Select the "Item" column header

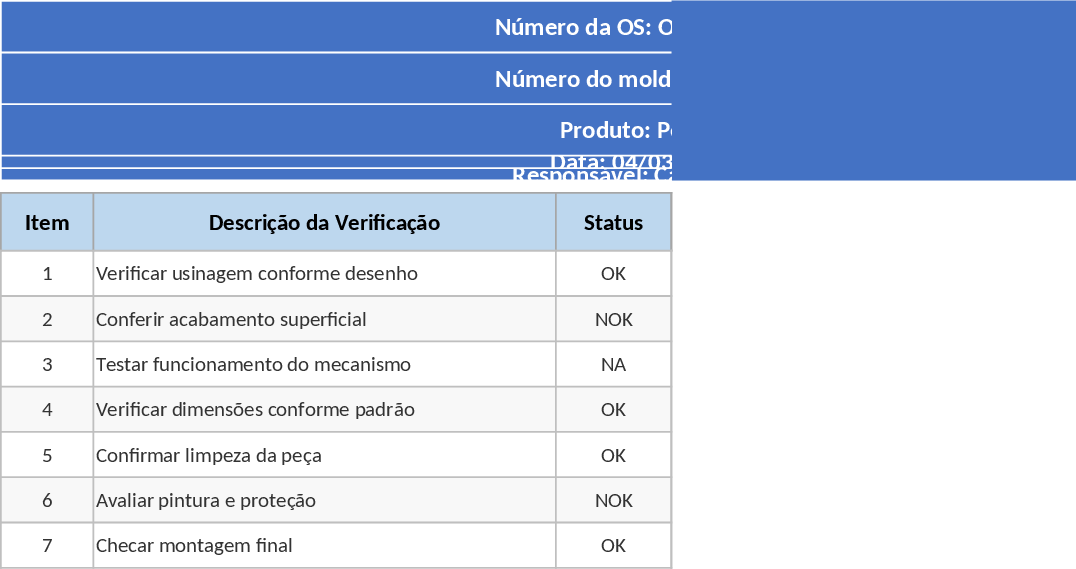tap(47, 222)
